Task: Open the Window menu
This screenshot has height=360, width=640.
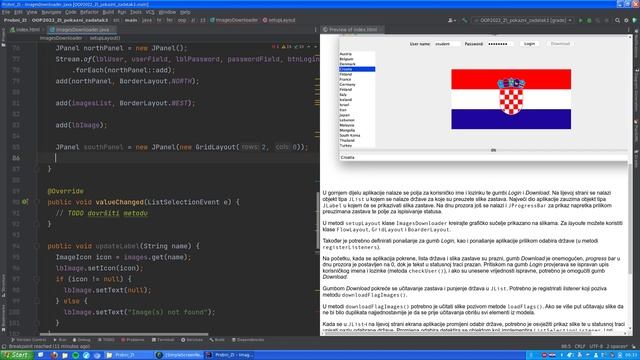Action: point(167,12)
